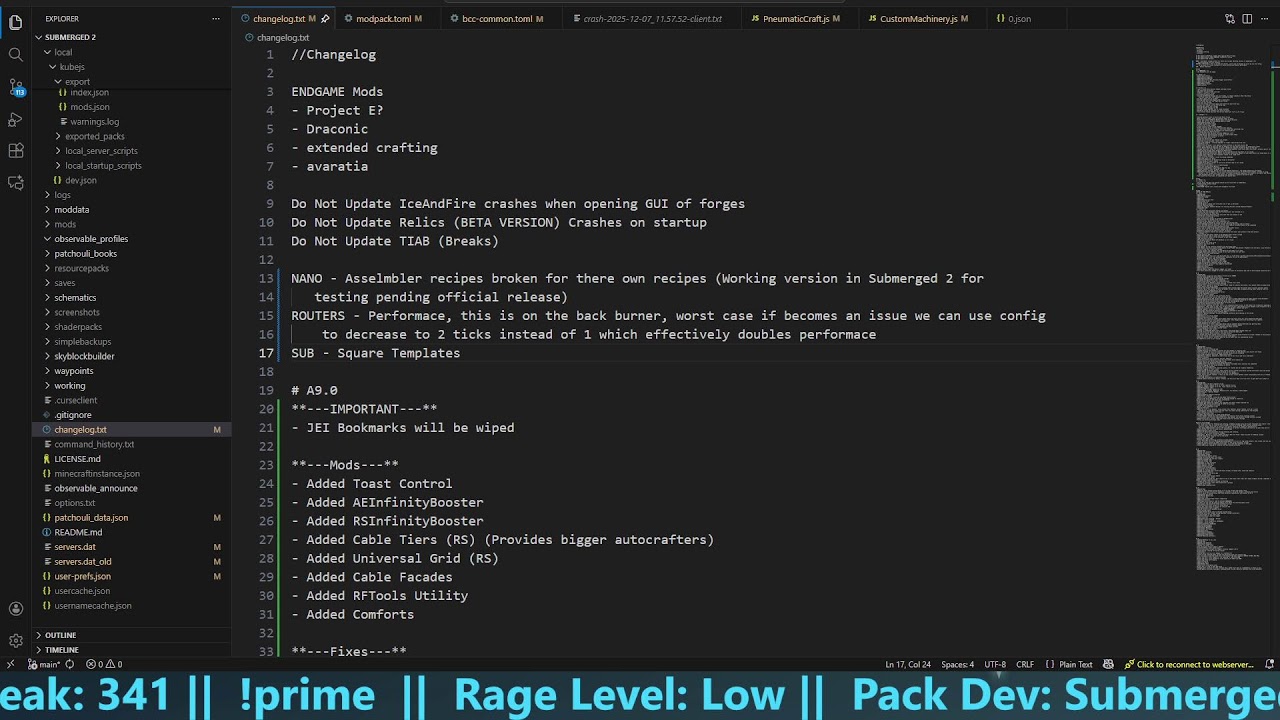This screenshot has height=720, width=1280.
Task: Switch to the bcc-common.toml tab
Action: click(x=502, y=19)
